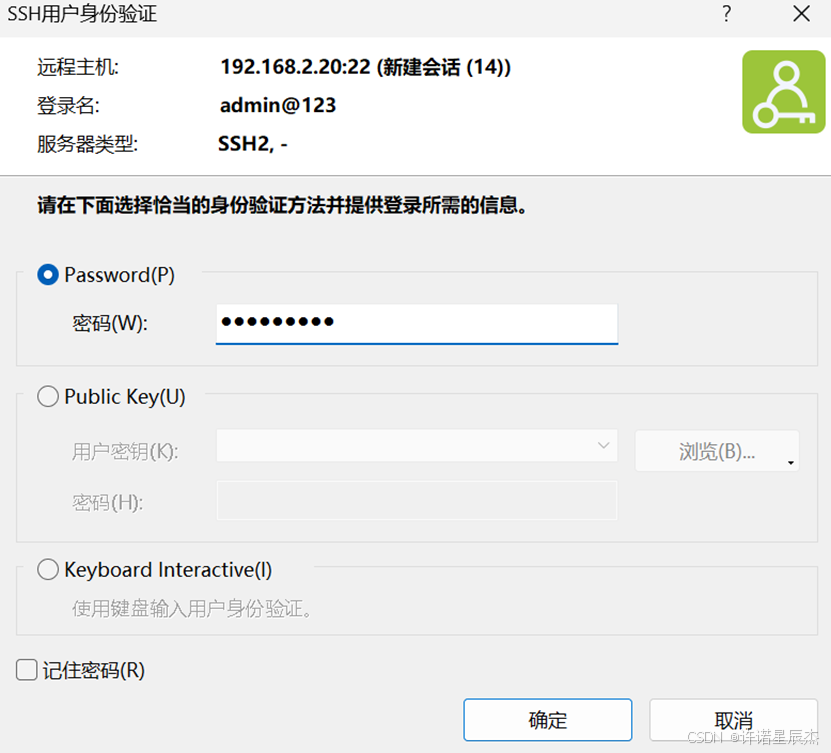Screen dimensions: 831x753
Task: Click the SSH2 server type label
Action: tap(246, 143)
